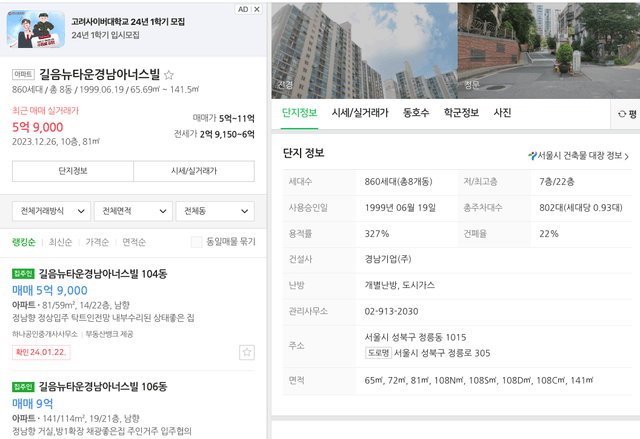Expand the 전체거래방식 dropdown
This screenshot has height=439, width=640.
pos(51,211)
